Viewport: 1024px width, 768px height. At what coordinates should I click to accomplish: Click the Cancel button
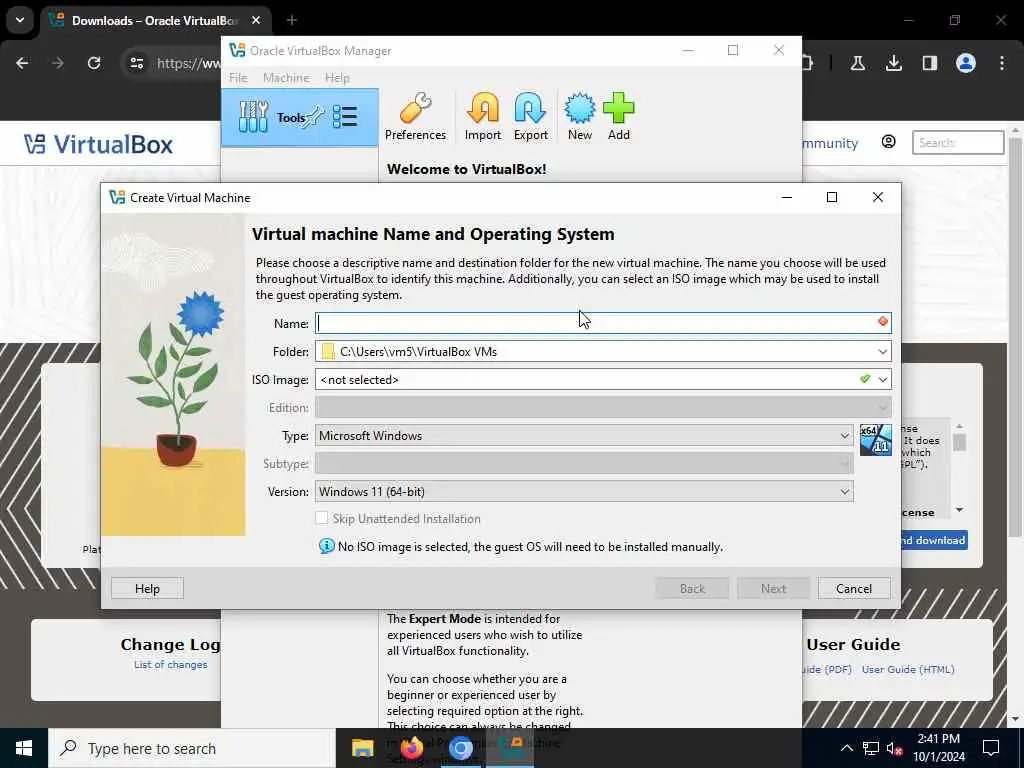click(854, 588)
